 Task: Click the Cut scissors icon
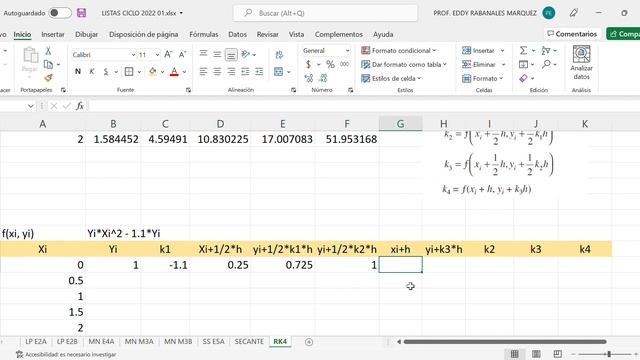48,51
